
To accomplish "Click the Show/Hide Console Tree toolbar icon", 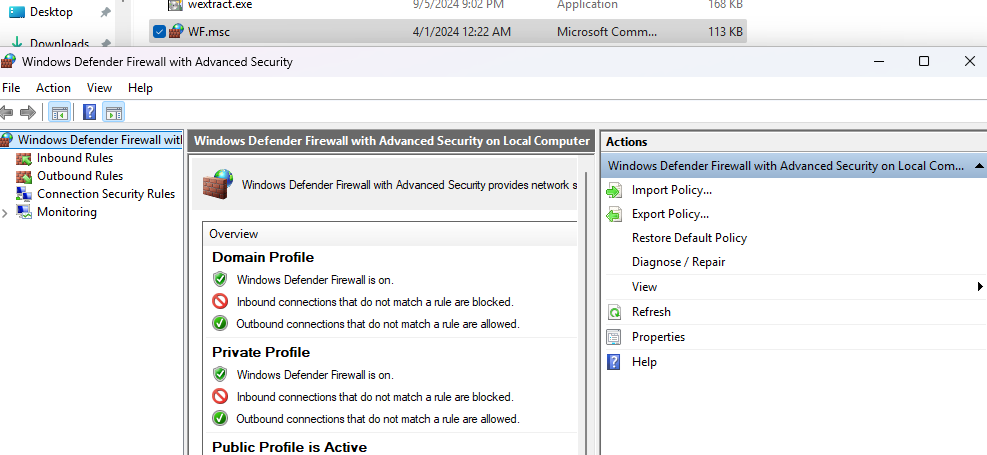I will 60,113.
